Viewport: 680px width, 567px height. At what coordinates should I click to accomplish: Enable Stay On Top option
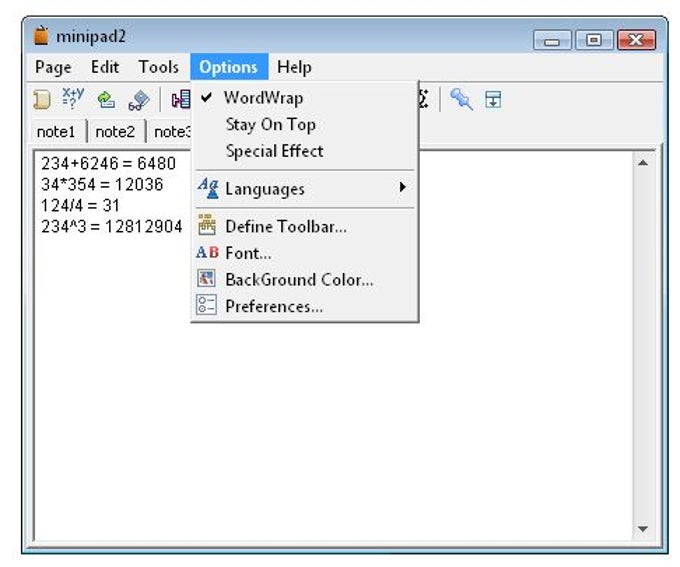305,125
